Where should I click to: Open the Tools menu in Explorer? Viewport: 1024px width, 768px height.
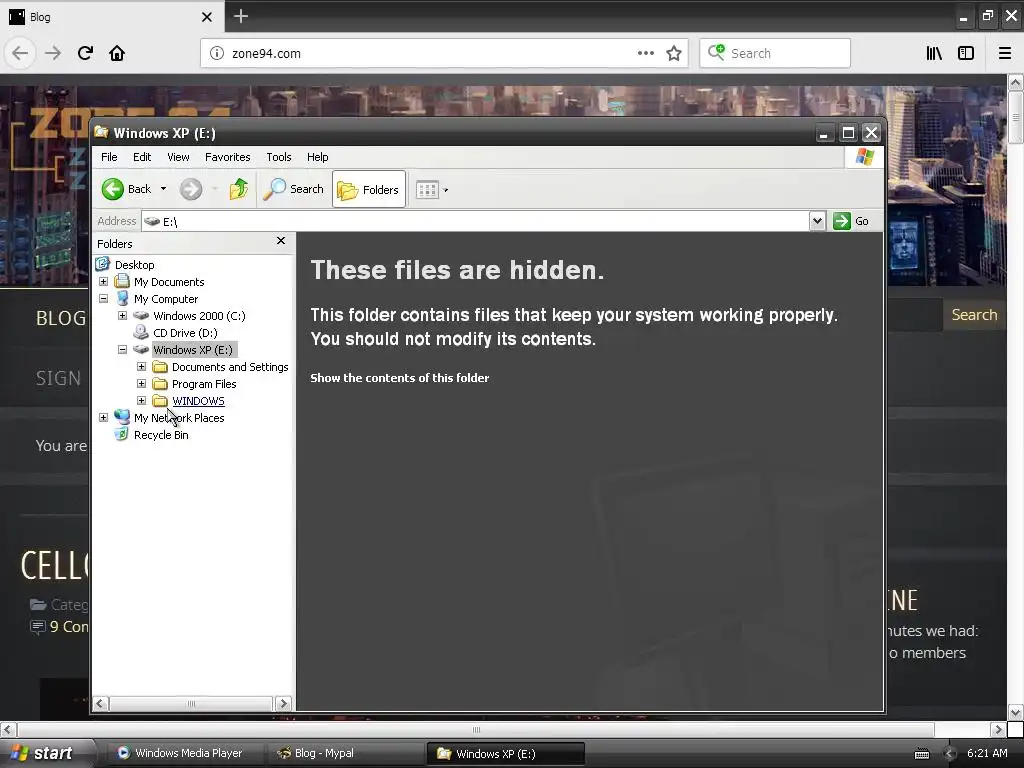coord(279,157)
